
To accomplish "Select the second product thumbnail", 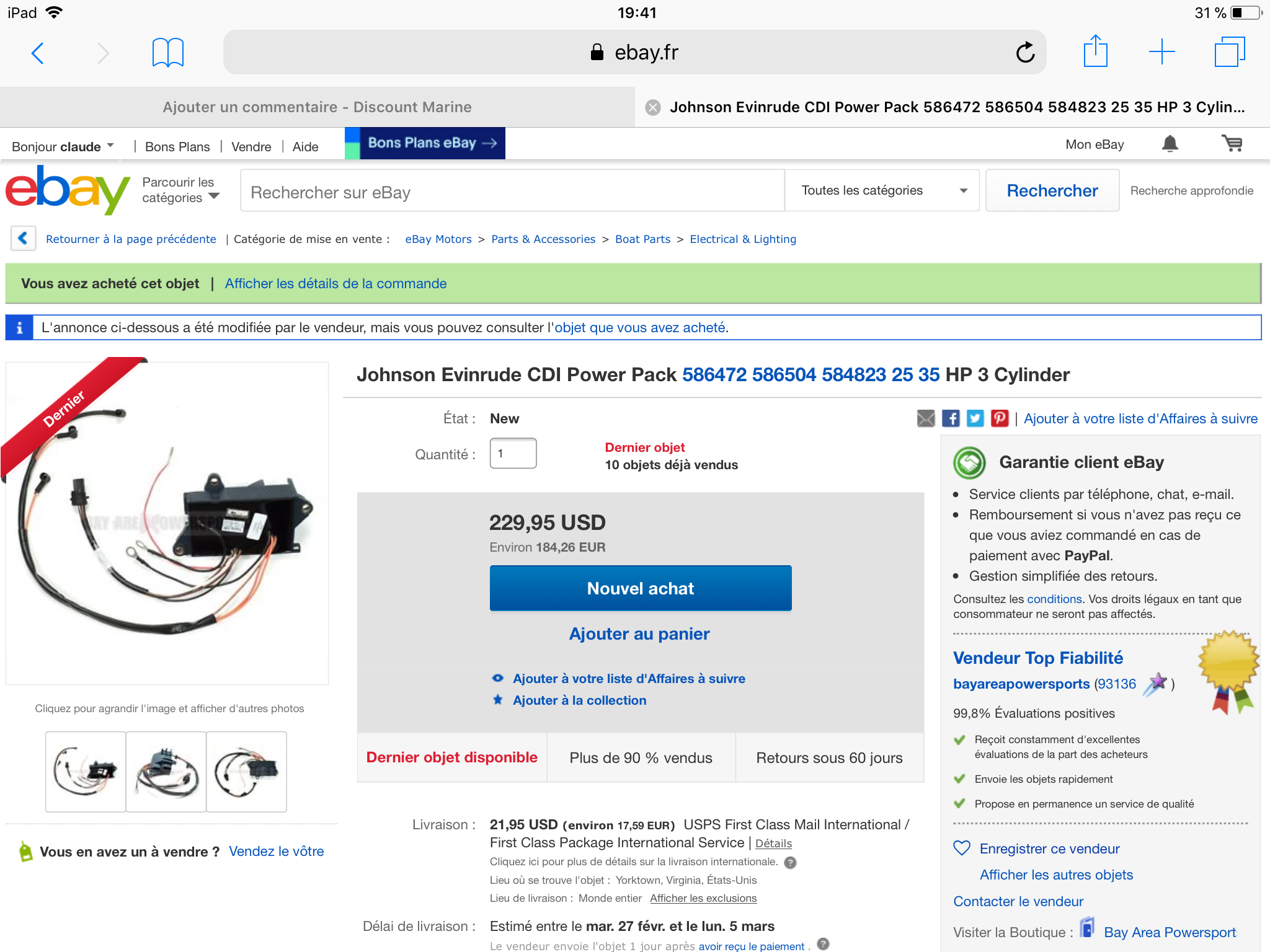I will click(x=166, y=772).
